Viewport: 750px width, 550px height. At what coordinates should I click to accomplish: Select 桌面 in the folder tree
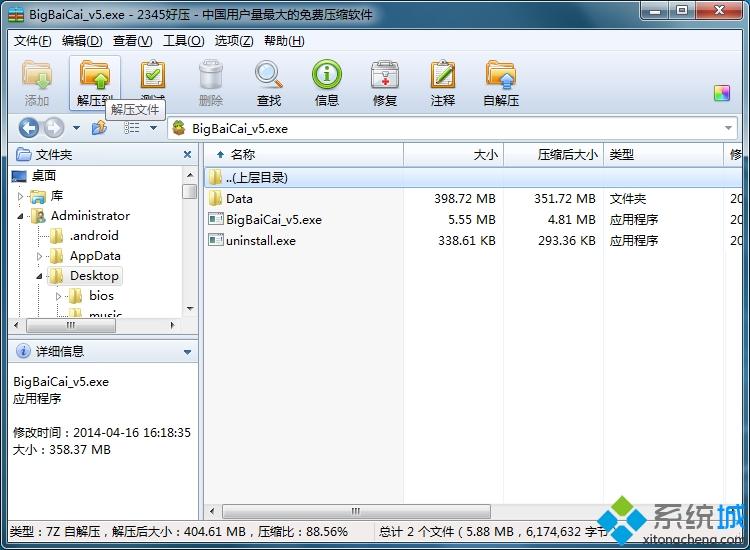44,176
